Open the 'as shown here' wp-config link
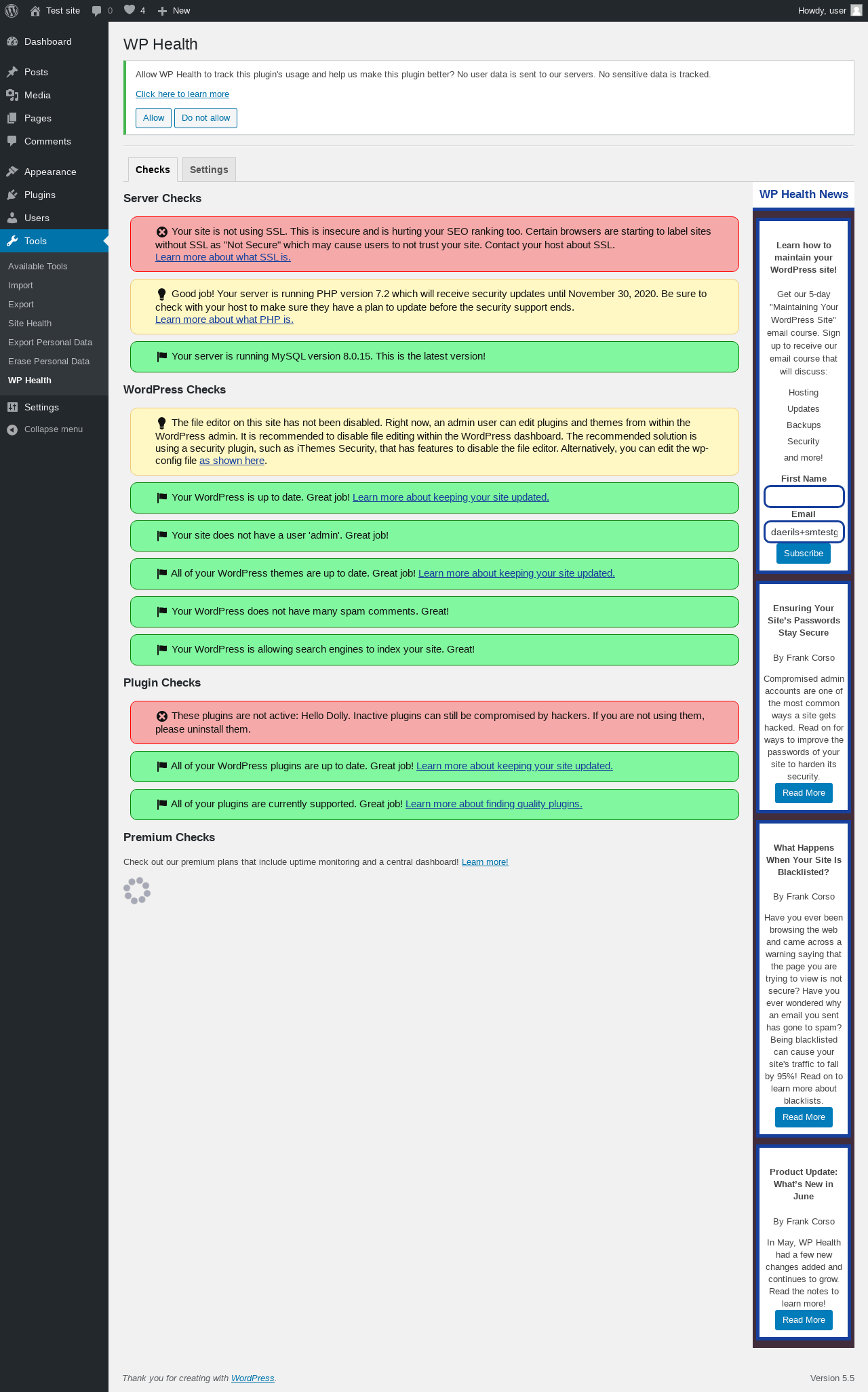 point(232,461)
